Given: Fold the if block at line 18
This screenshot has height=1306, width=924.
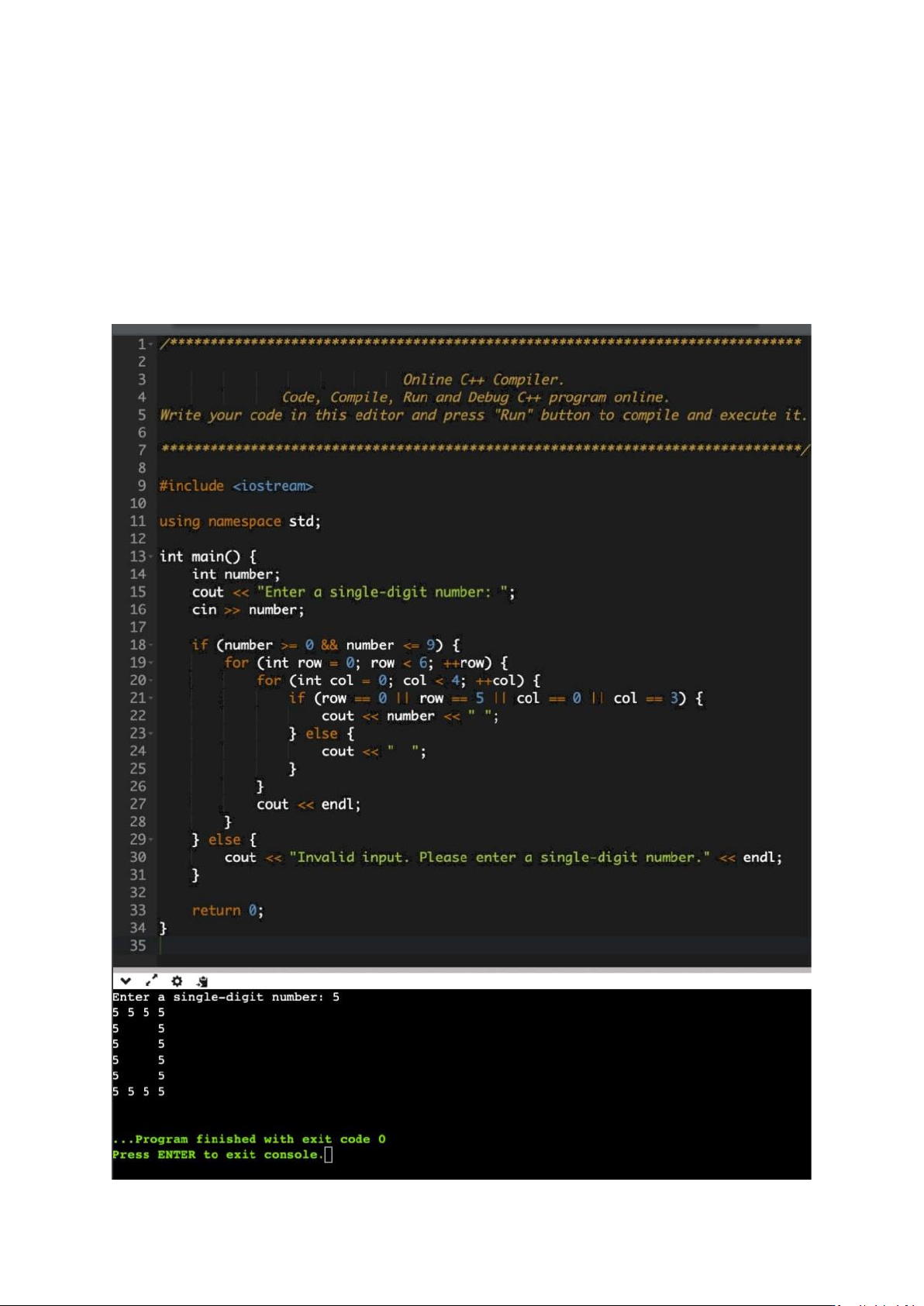Looking at the screenshot, I should coord(150,645).
